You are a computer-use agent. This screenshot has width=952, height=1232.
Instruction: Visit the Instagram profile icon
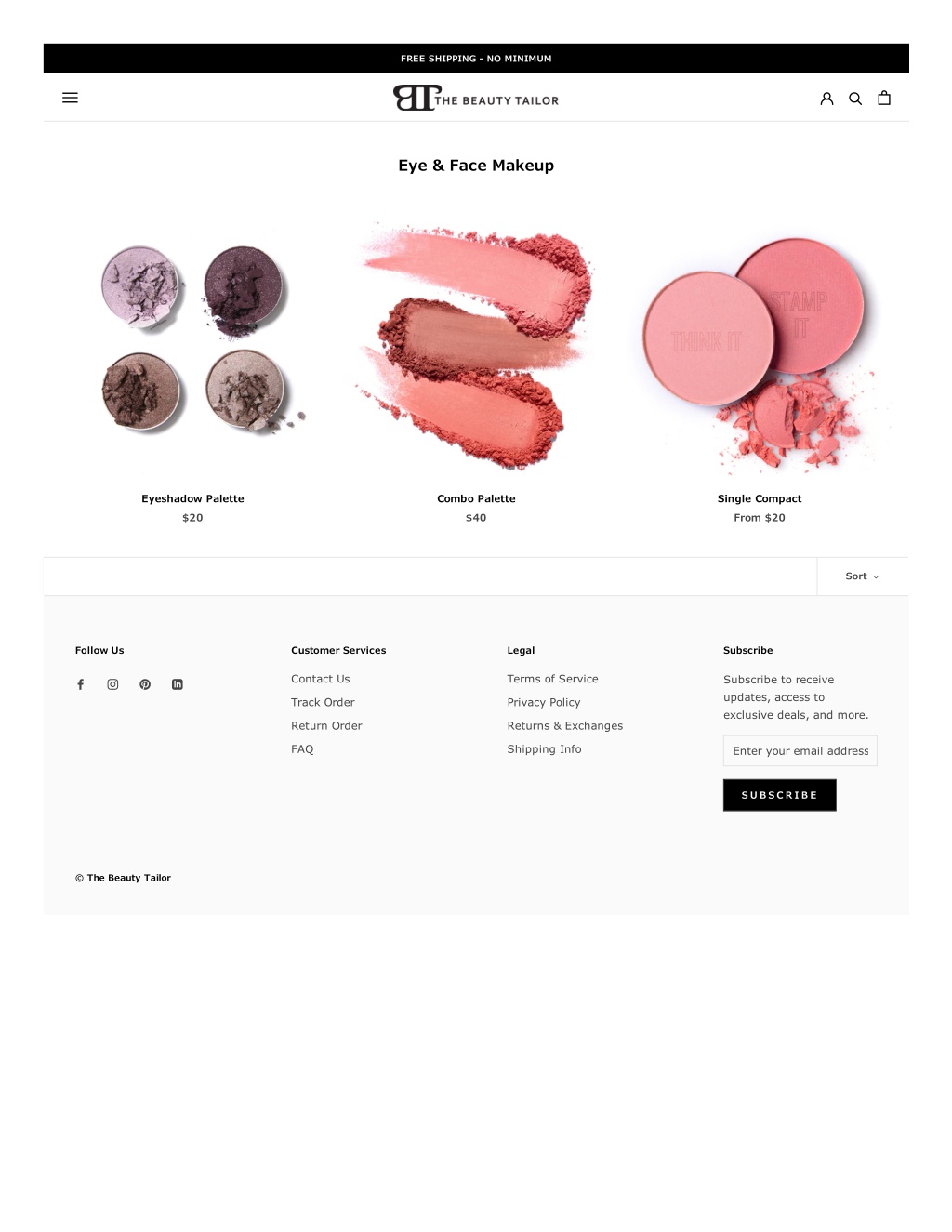click(x=112, y=684)
